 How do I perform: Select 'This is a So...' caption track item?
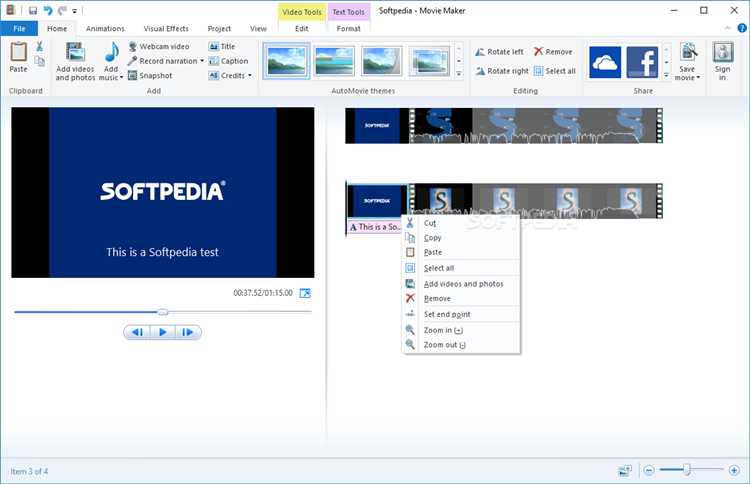[x=375, y=227]
